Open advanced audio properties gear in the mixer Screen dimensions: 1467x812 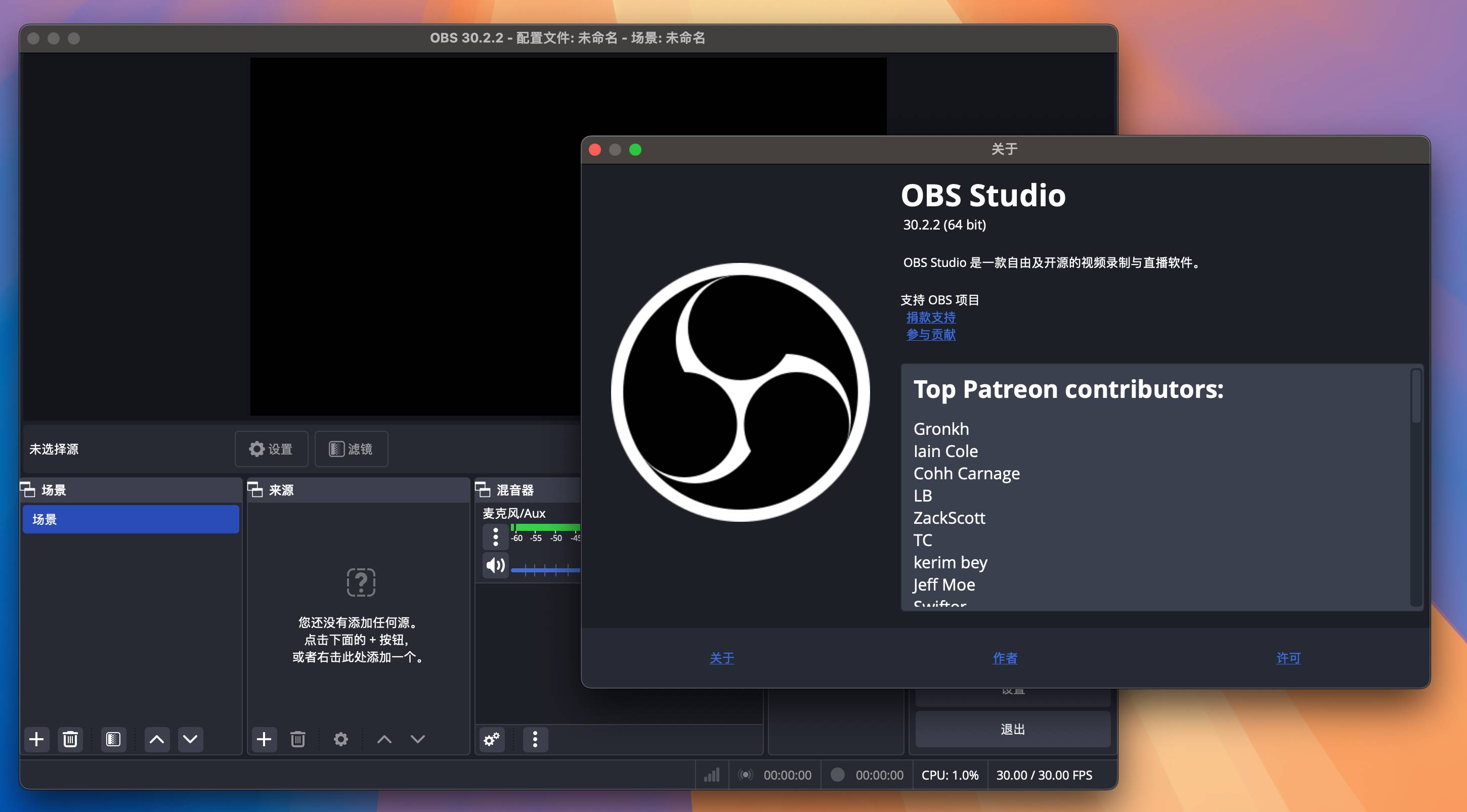click(491, 739)
